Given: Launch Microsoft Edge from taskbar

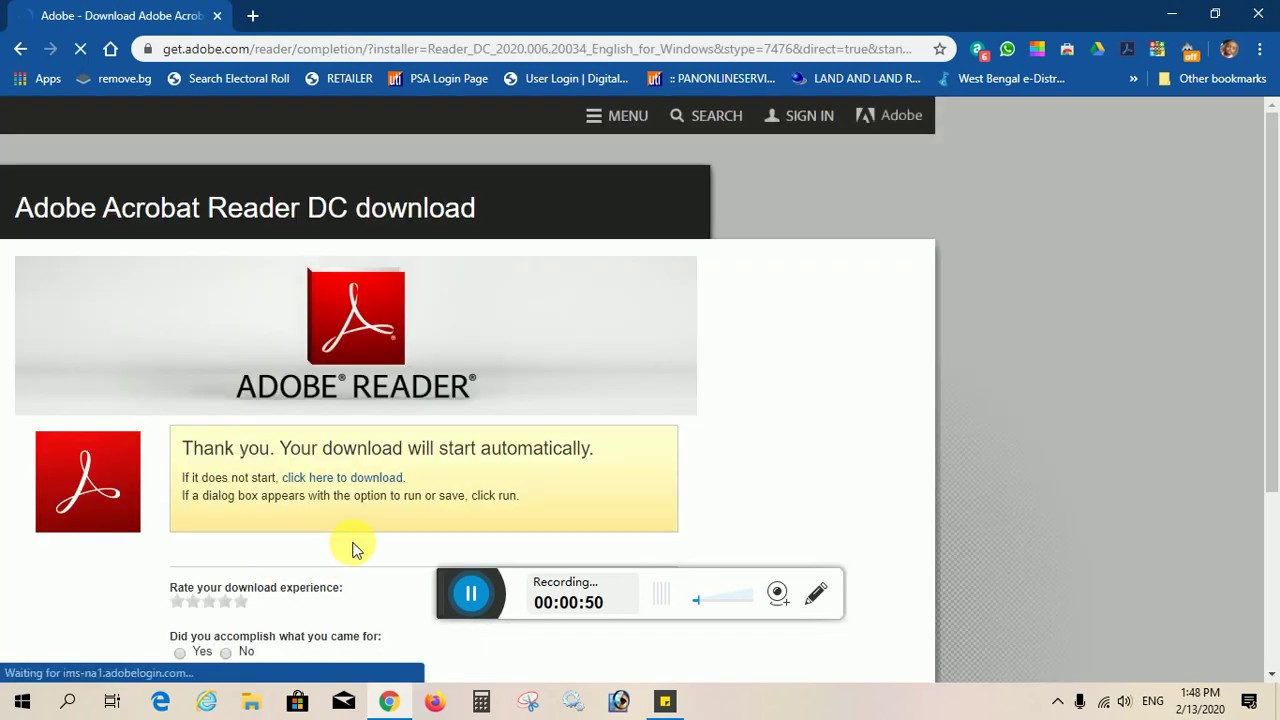Looking at the screenshot, I should [x=160, y=702].
